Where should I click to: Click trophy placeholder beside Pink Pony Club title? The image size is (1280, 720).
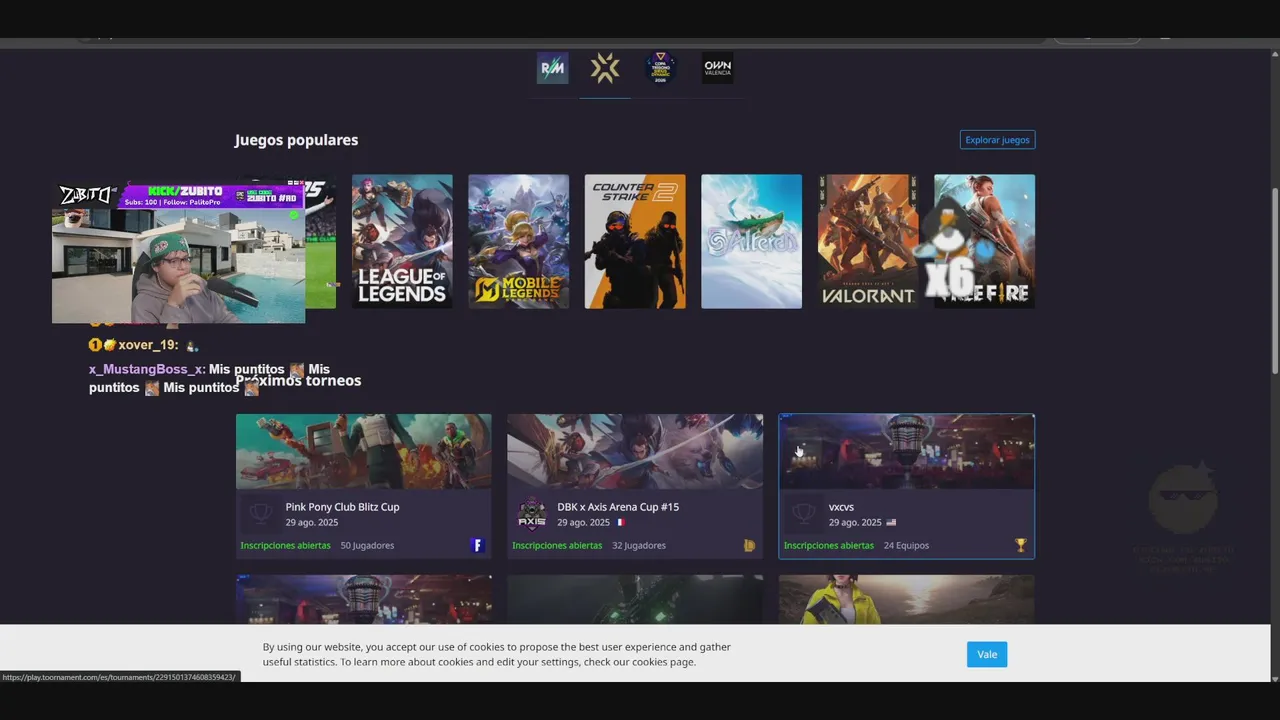pos(261,514)
